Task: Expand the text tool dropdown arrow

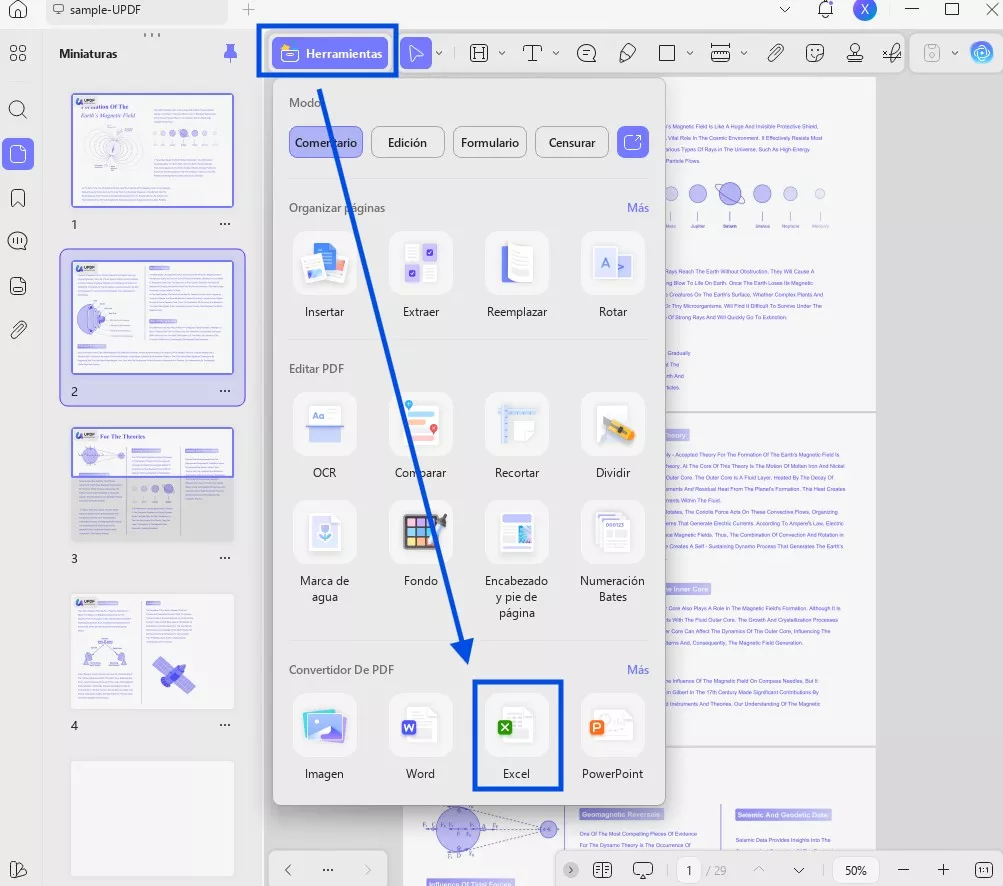Action: point(556,53)
